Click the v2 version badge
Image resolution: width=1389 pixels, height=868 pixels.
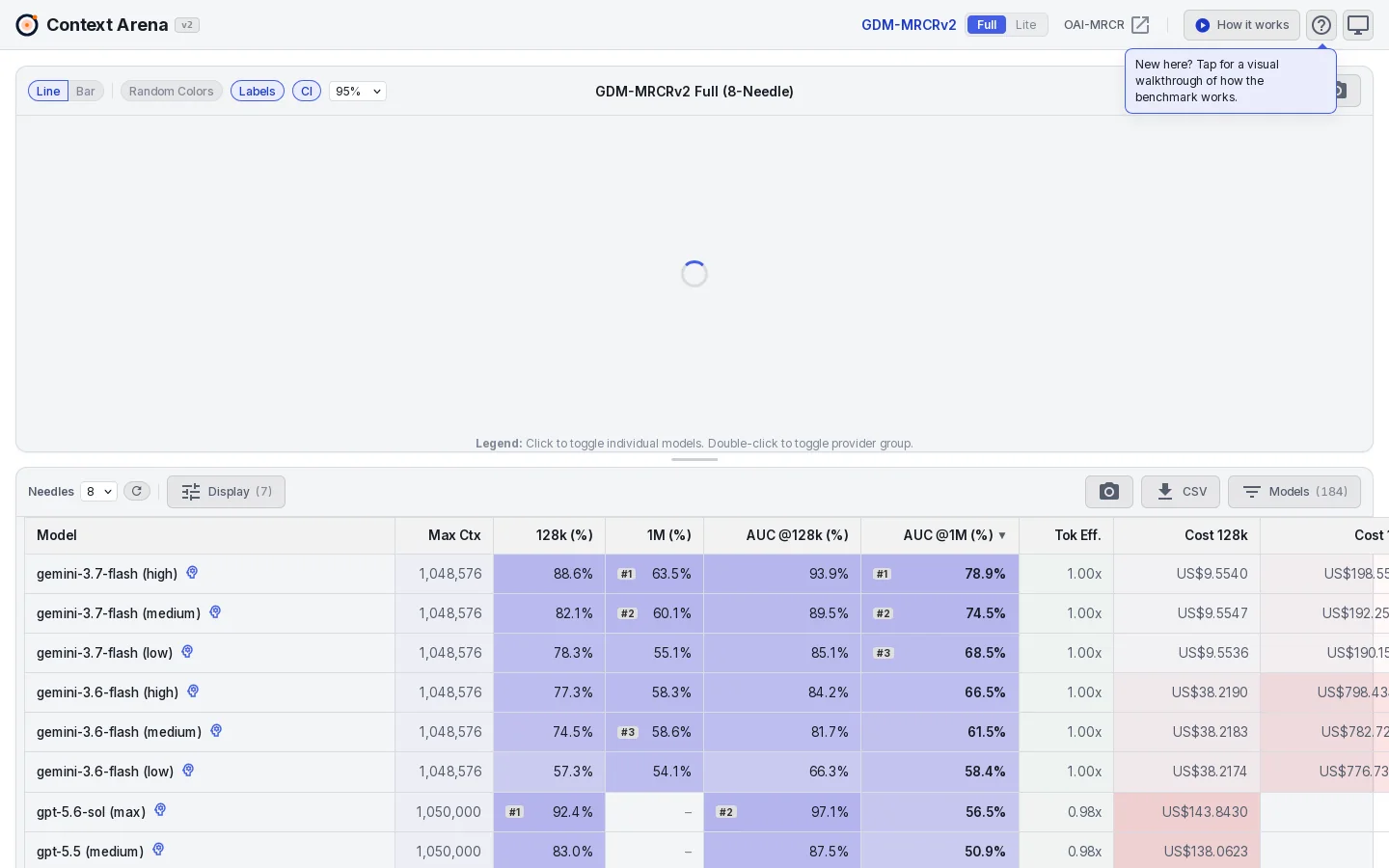coord(187,25)
